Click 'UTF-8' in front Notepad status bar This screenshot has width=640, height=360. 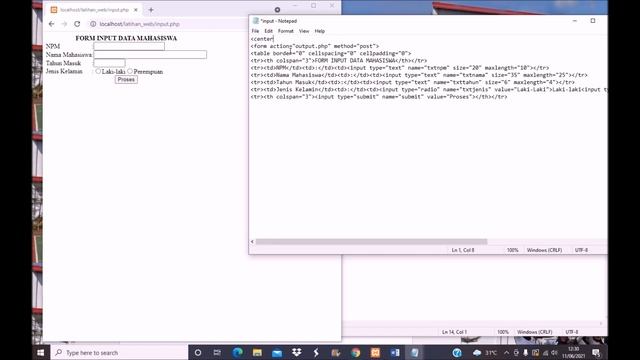(x=581, y=250)
